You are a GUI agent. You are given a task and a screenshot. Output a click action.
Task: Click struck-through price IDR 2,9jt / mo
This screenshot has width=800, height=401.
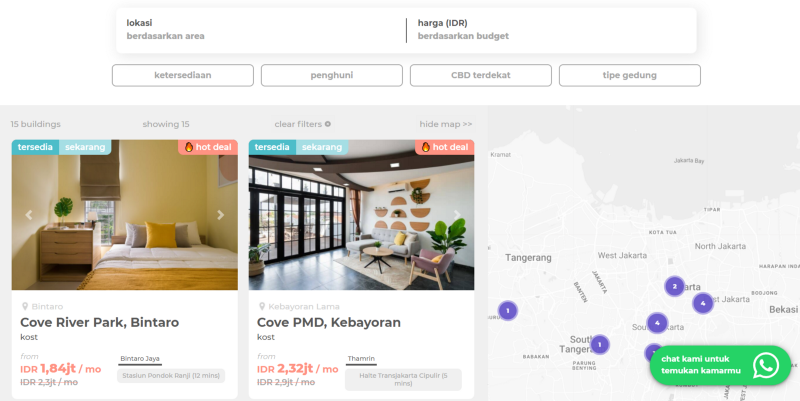pyautogui.click(x=286, y=382)
